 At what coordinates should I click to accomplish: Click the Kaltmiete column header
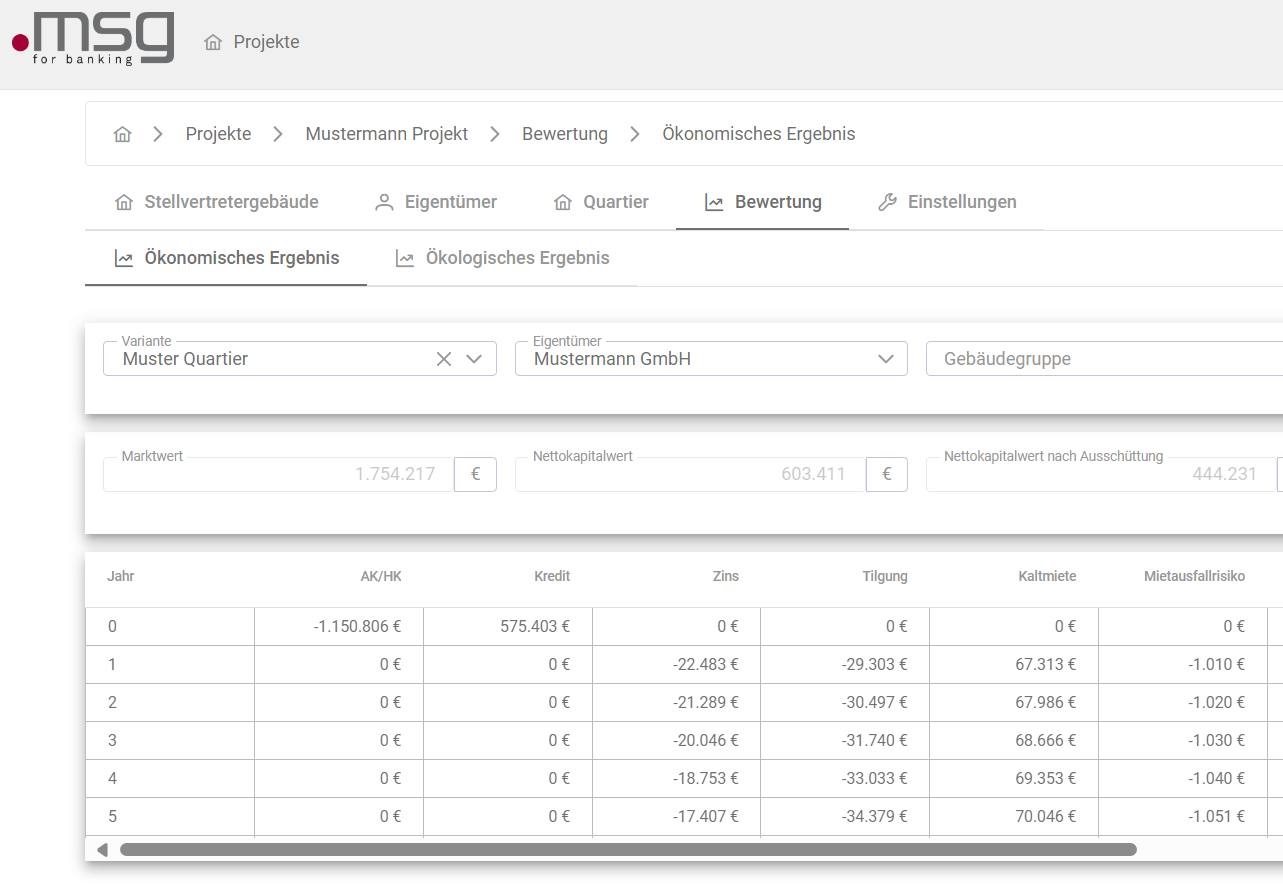pyautogui.click(x=1047, y=576)
